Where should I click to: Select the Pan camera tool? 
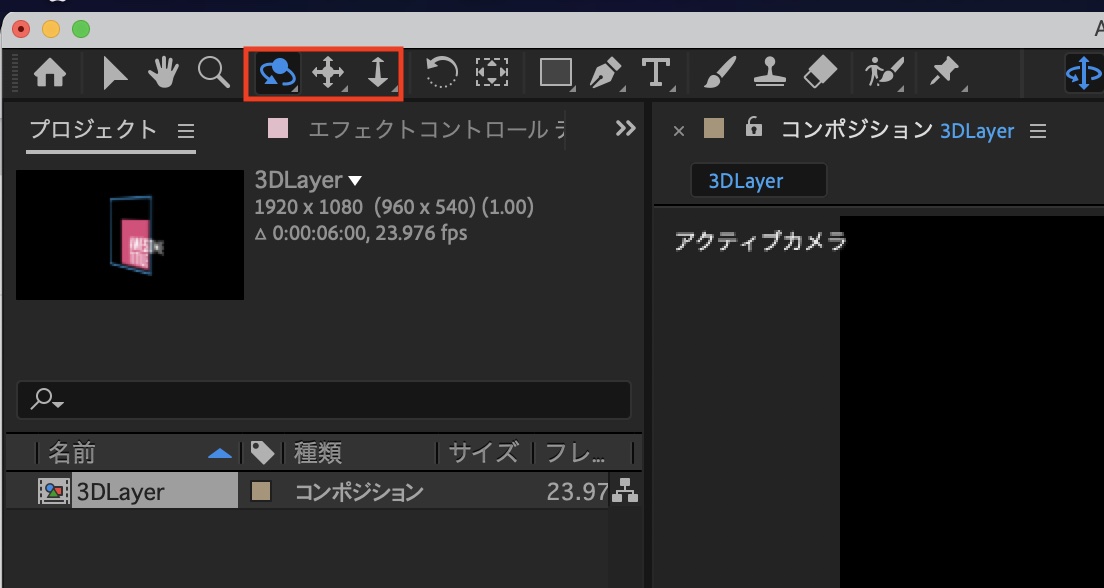pyautogui.click(x=328, y=73)
